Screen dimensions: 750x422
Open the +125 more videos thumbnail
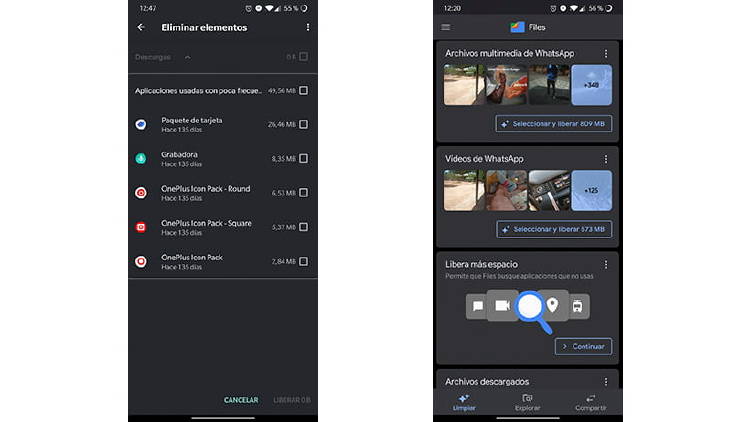tap(592, 190)
